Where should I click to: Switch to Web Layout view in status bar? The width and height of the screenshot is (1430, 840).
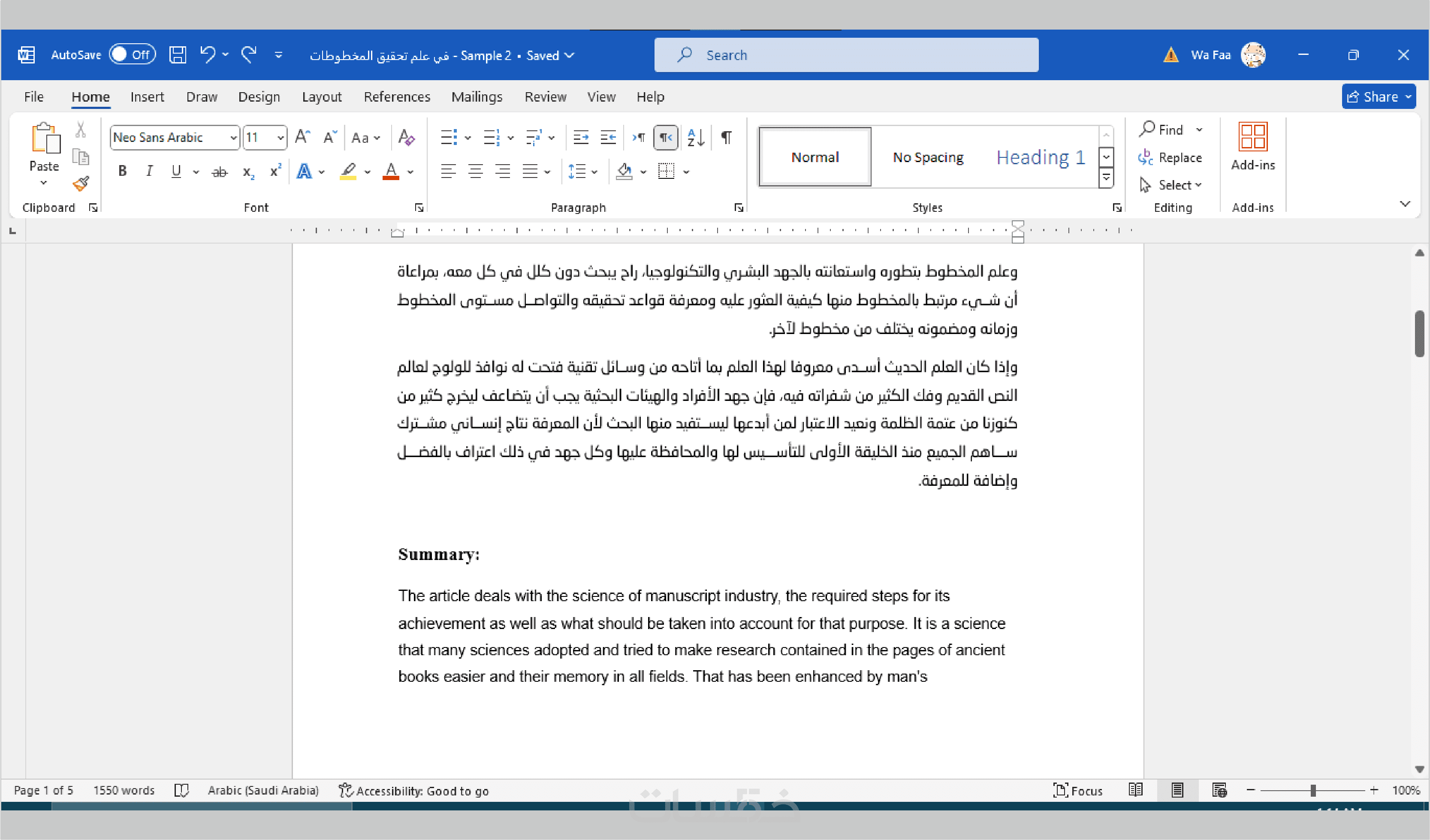point(1219,790)
